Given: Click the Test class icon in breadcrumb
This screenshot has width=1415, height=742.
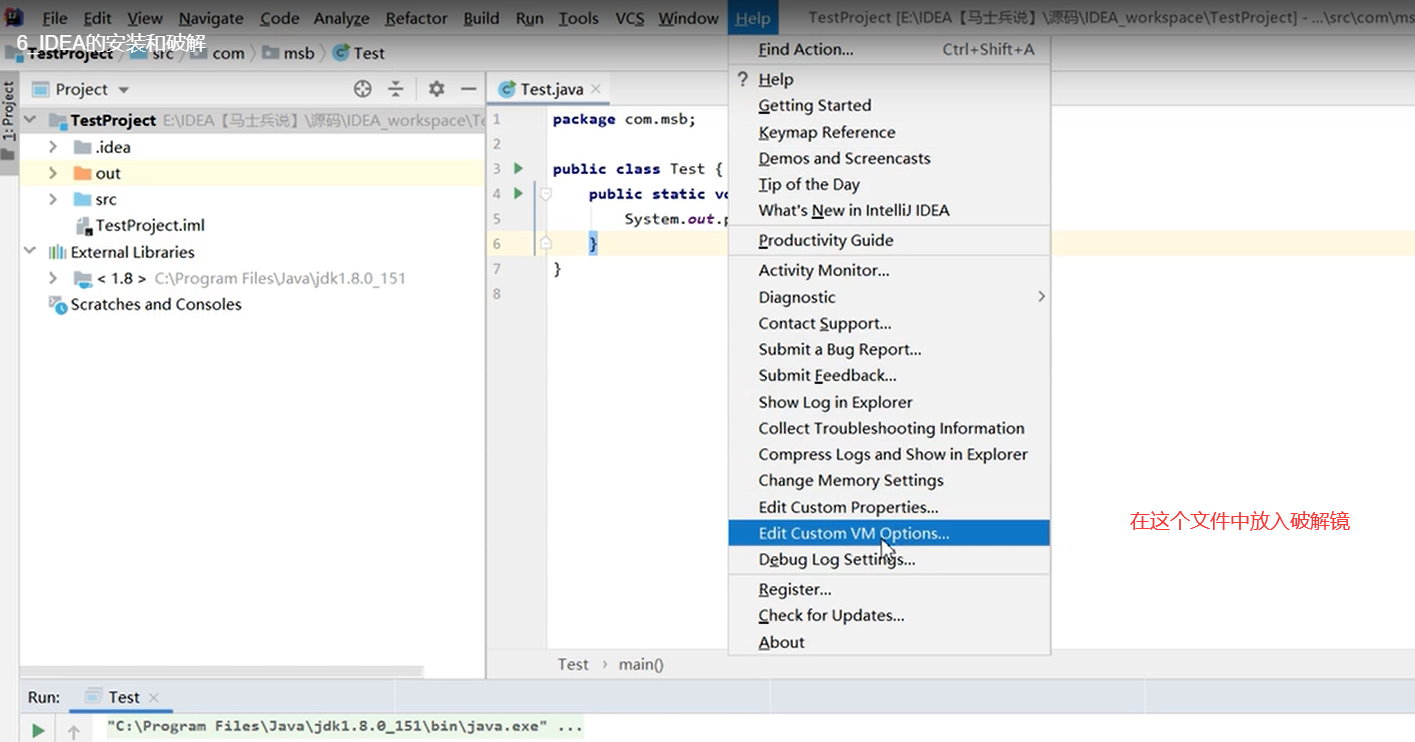Looking at the screenshot, I should pos(341,53).
